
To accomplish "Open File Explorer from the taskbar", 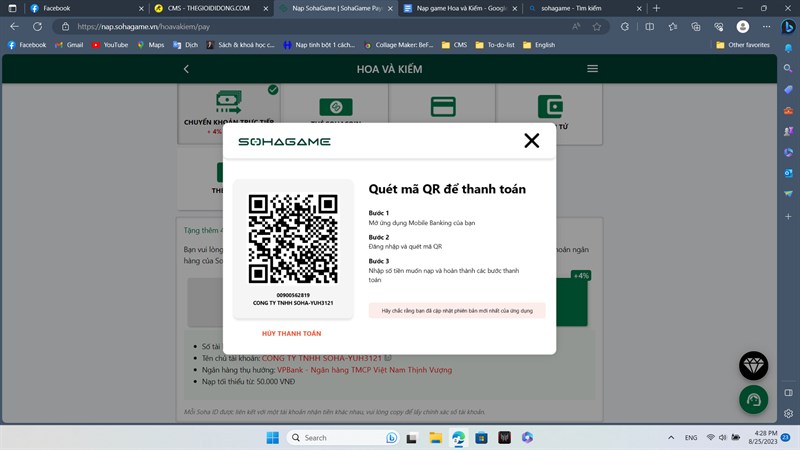I will tap(435, 438).
